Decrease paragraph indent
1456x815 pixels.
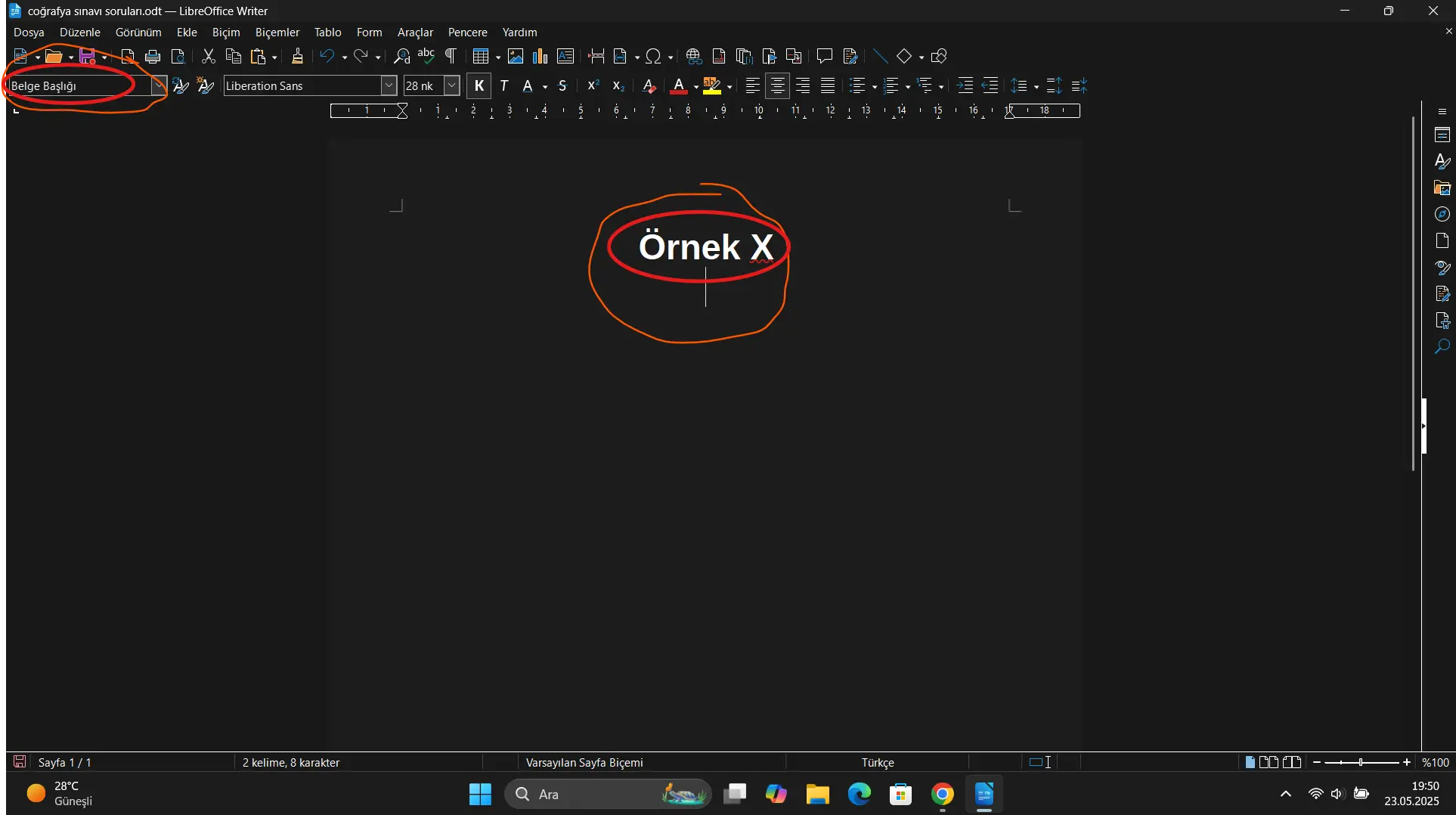pyautogui.click(x=990, y=86)
